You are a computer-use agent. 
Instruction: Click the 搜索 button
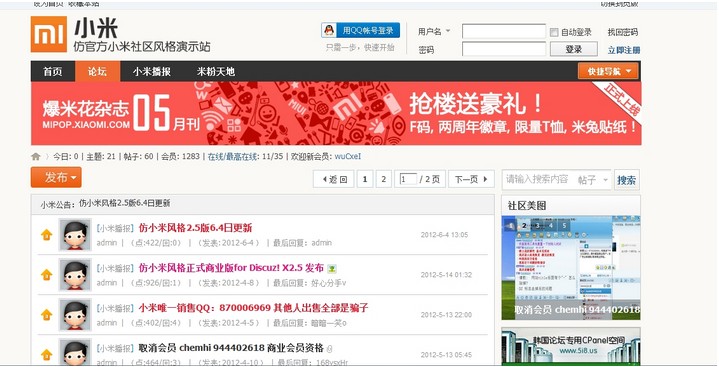(626, 180)
